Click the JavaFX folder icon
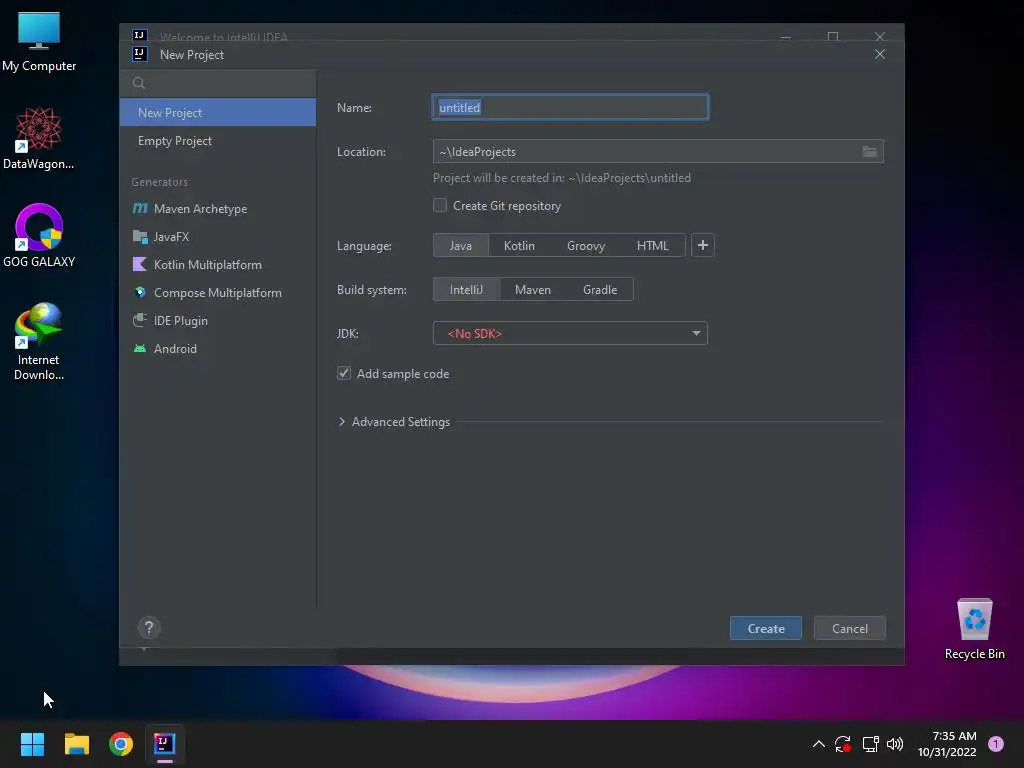This screenshot has height=768, width=1024. (x=140, y=236)
